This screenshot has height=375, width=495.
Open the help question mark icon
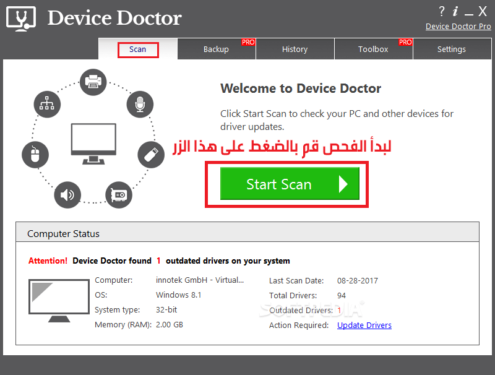point(441,12)
